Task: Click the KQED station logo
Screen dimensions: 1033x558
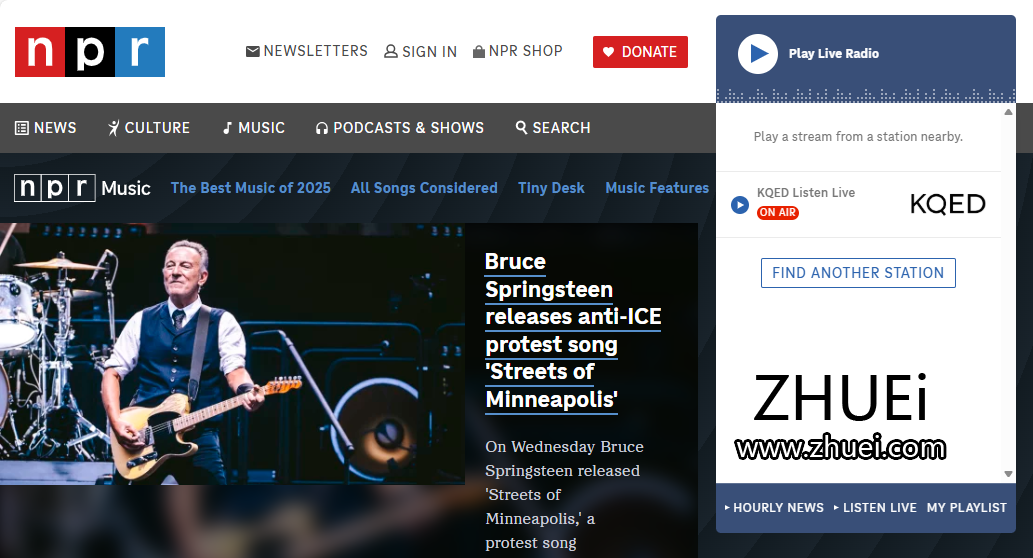Action: 947,204
